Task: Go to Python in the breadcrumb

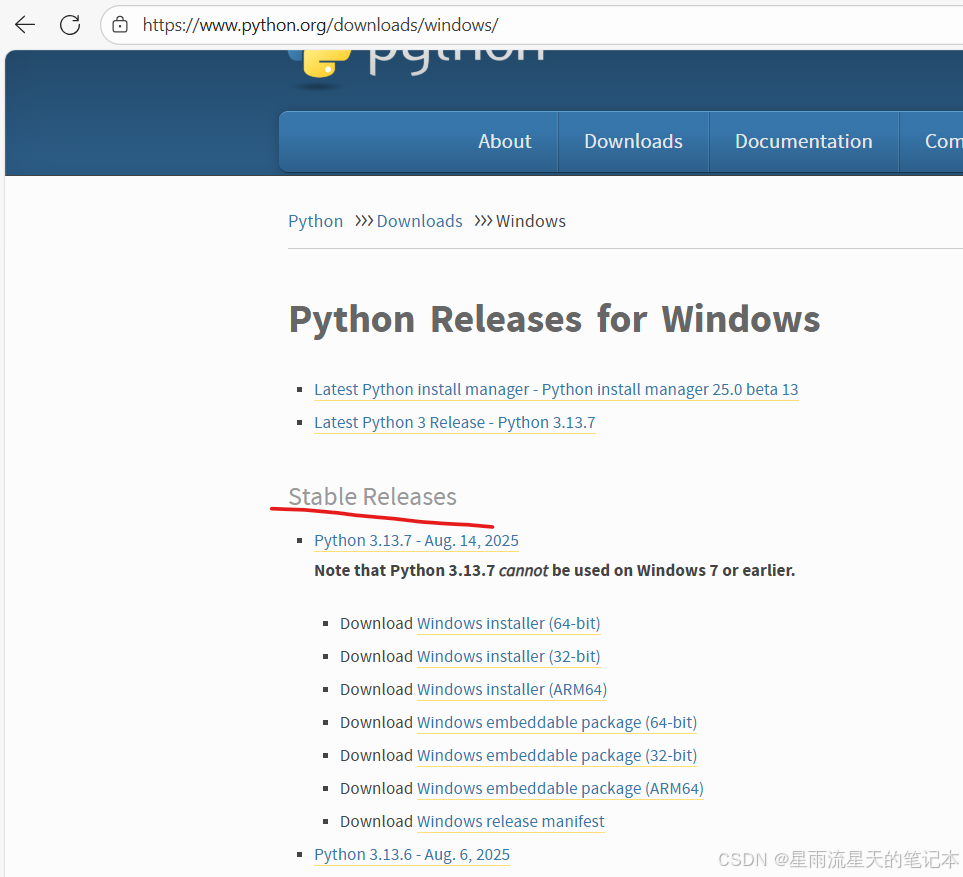Action: pyautogui.click(x=316, y=221)
